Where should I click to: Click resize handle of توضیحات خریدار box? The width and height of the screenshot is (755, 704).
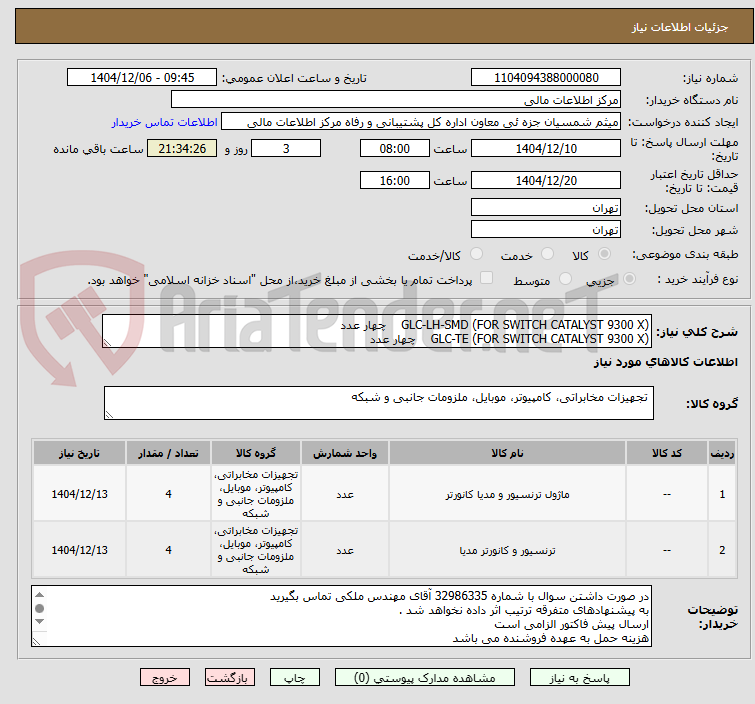tap(37, 641)
